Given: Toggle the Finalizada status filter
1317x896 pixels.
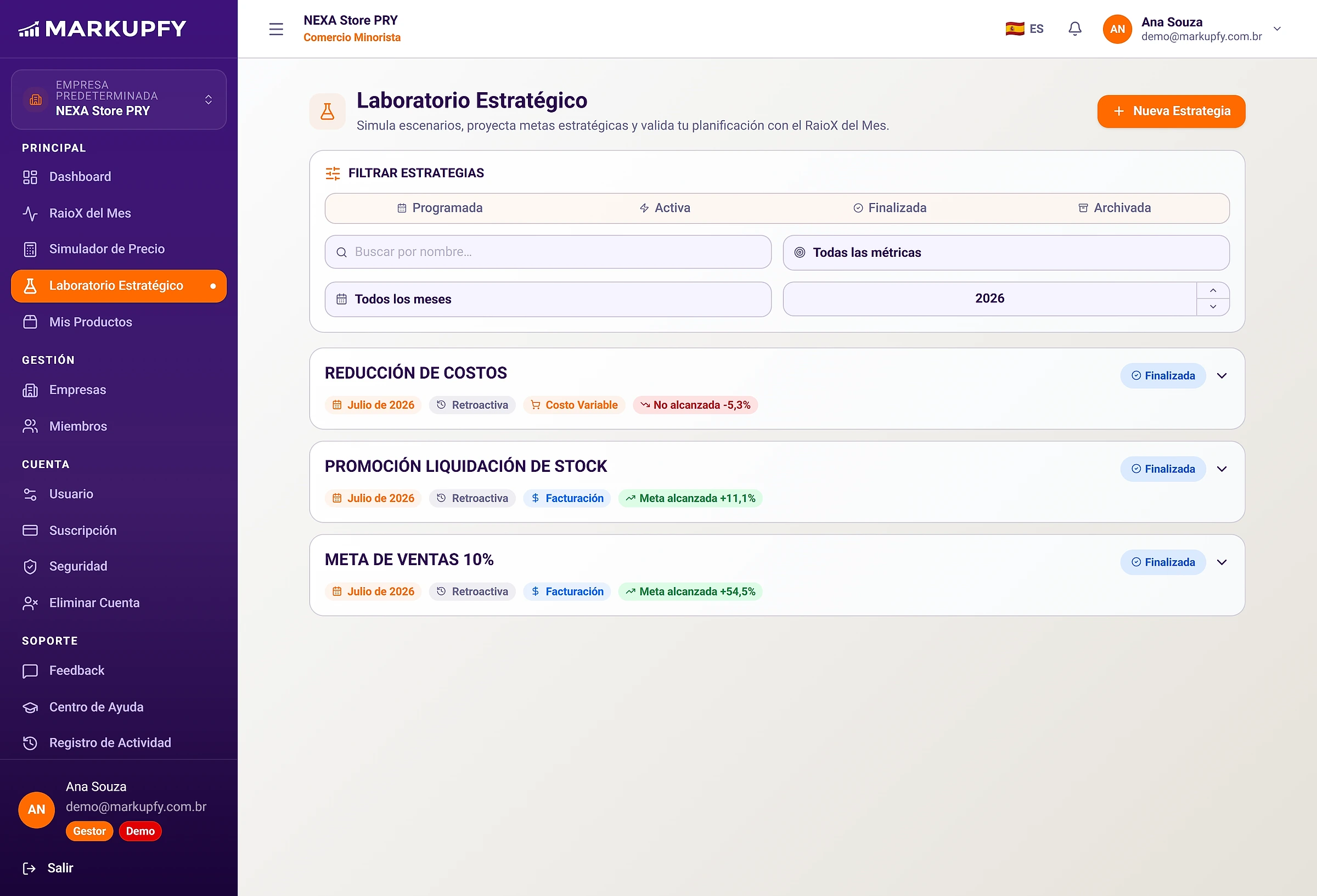Looking at the screenshot, I should click(890, 208).
